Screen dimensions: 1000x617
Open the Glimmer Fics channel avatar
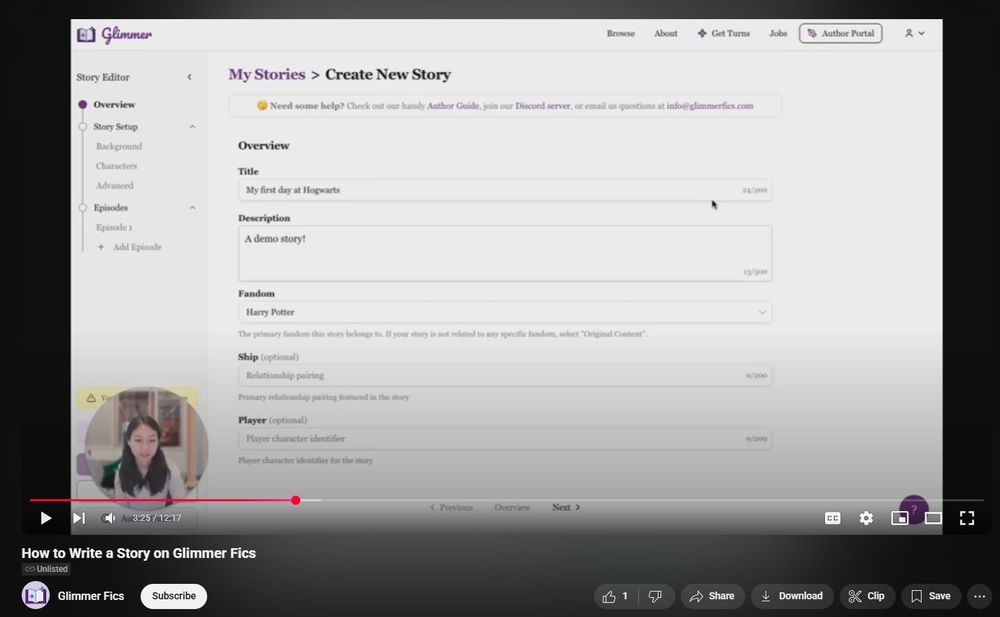pos(36,596)
